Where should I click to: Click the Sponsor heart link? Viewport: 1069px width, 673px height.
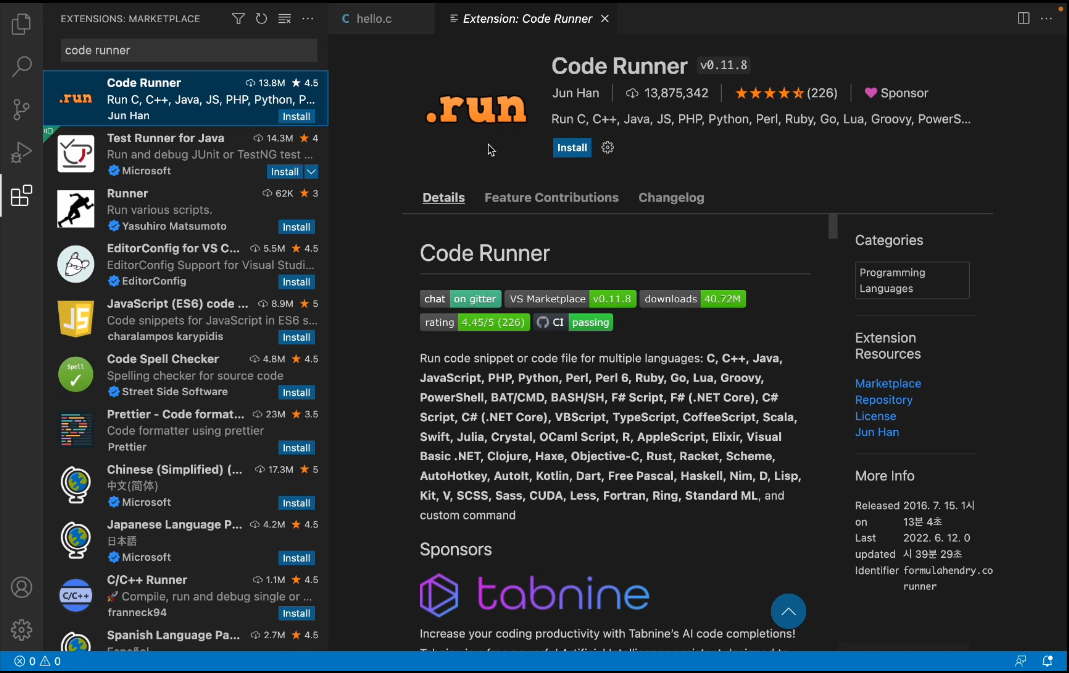point(896,93)
